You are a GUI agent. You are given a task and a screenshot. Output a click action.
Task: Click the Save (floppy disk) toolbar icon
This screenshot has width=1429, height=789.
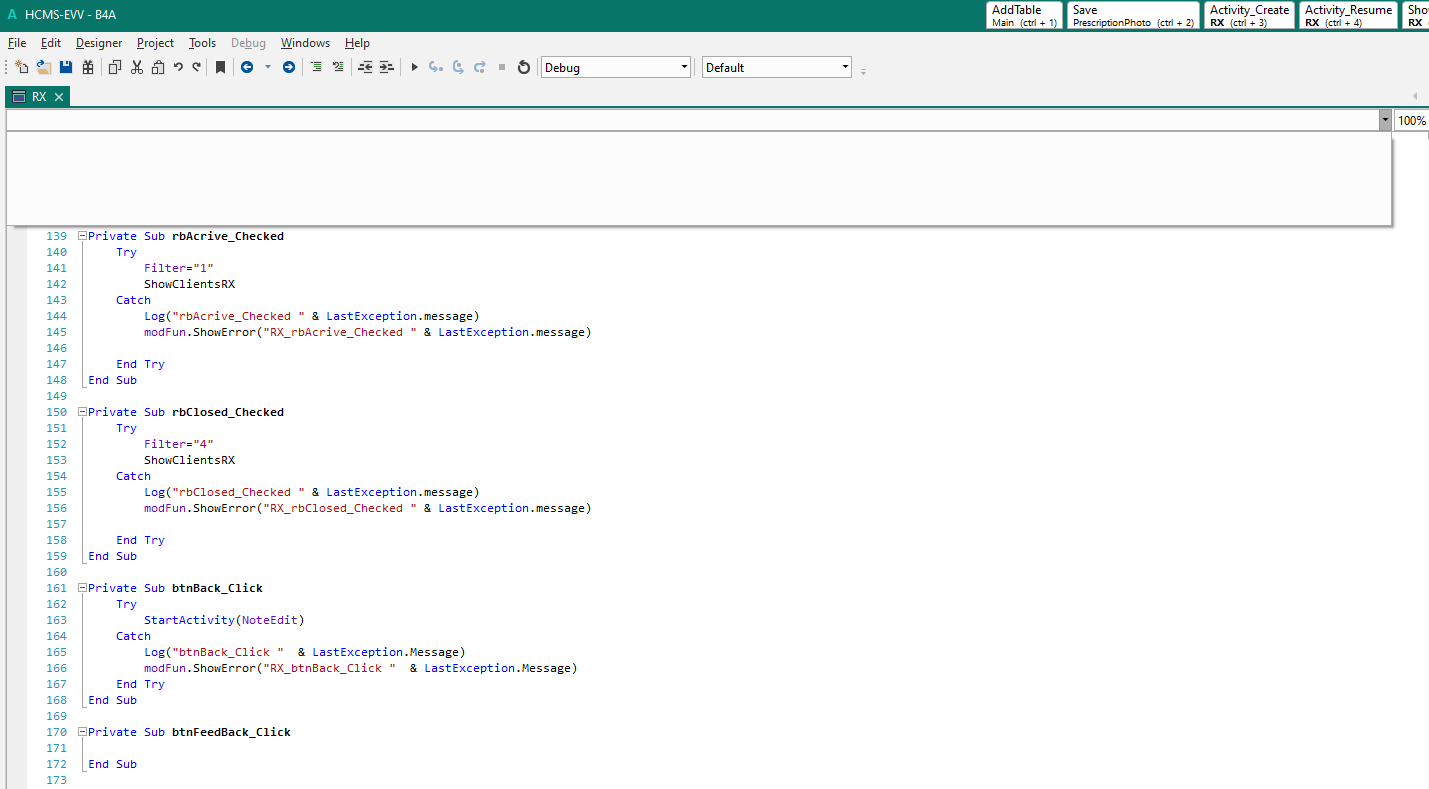(x=66, y=67)
